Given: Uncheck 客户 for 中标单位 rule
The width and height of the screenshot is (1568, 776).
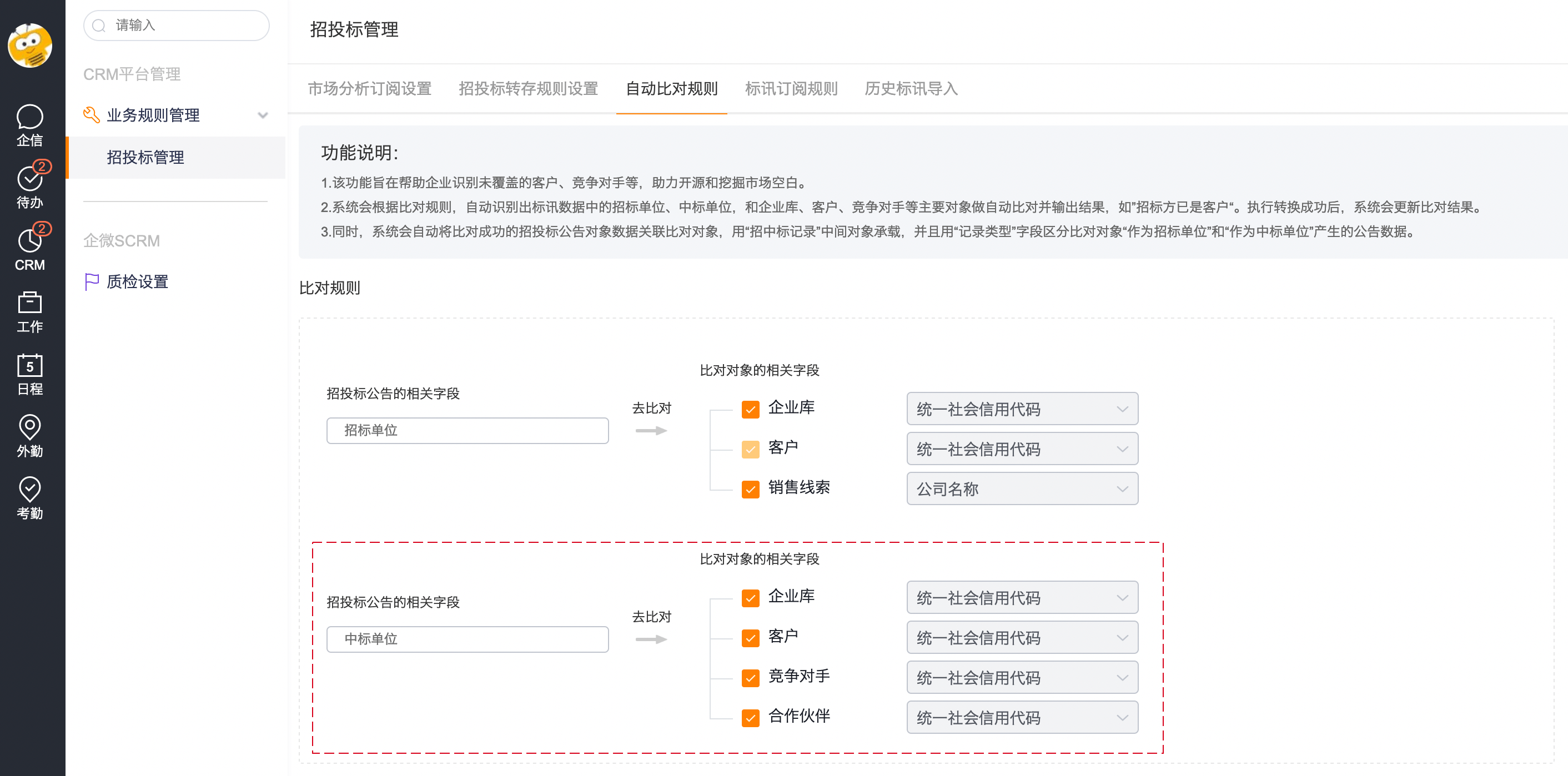Looking at the screenshot, I should (x=751, y=638).
